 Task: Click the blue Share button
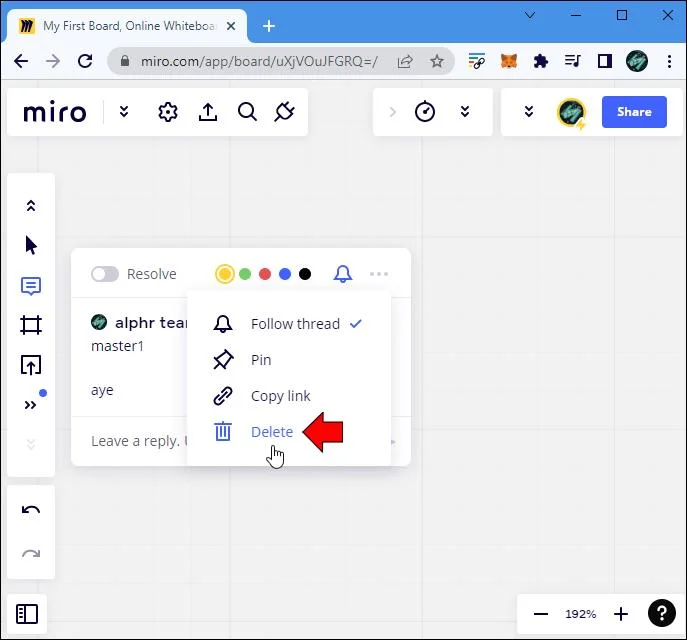(634, 112)
